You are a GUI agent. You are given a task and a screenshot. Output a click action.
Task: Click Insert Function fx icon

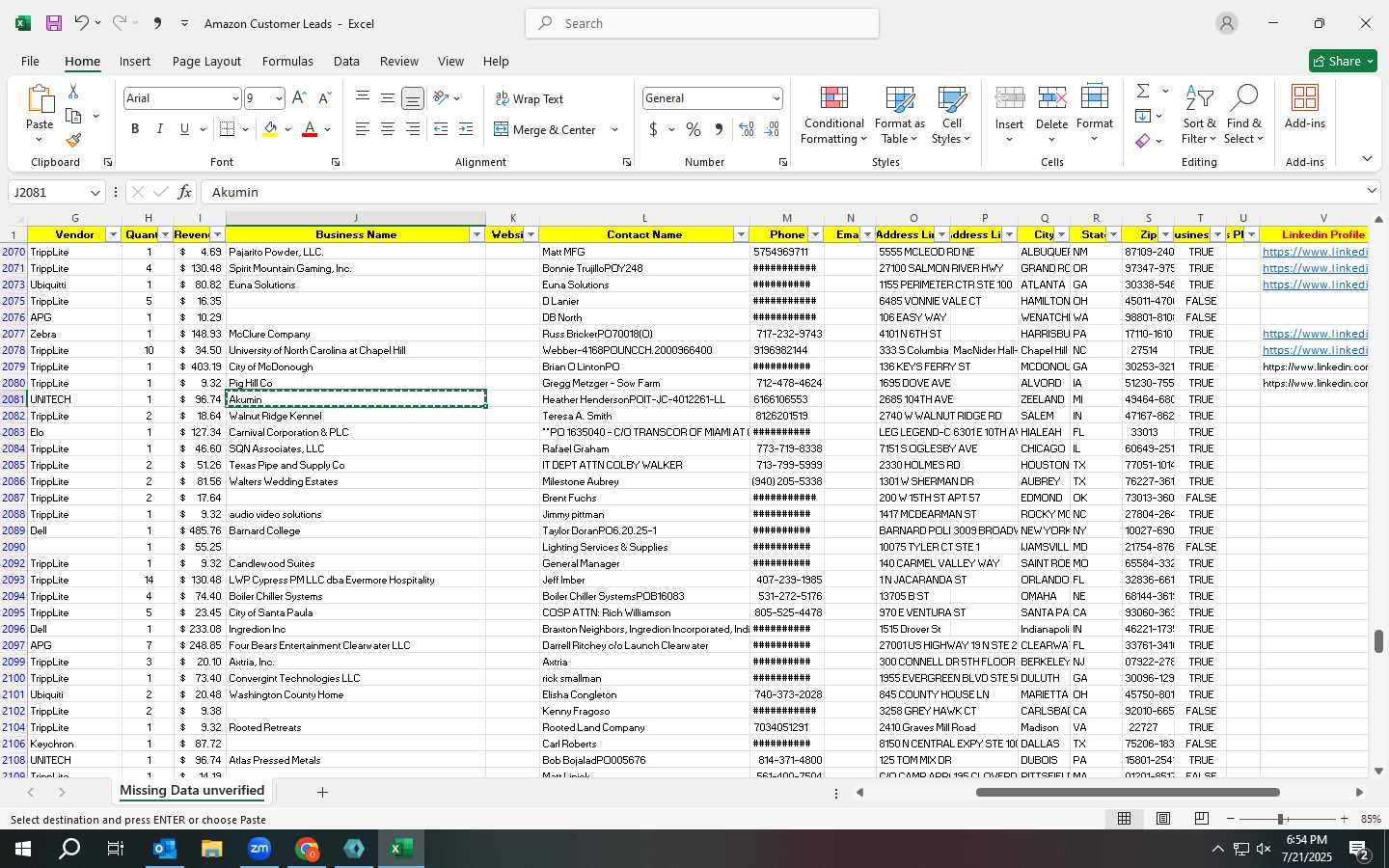(185, 192)
